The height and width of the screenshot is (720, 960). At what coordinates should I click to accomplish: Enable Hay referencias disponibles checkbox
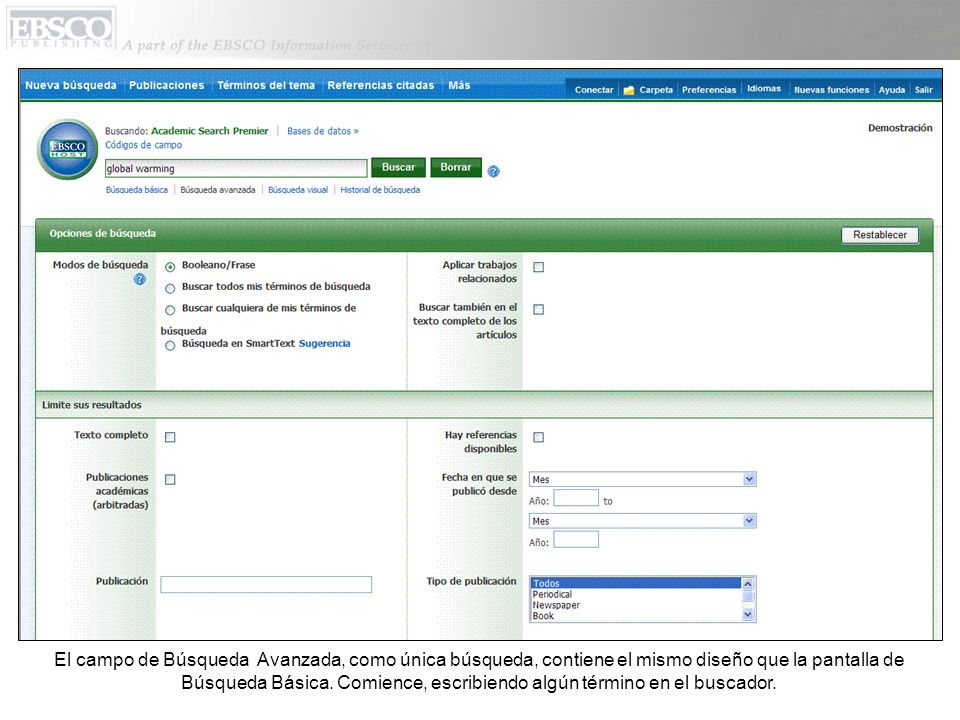point(538,437)
